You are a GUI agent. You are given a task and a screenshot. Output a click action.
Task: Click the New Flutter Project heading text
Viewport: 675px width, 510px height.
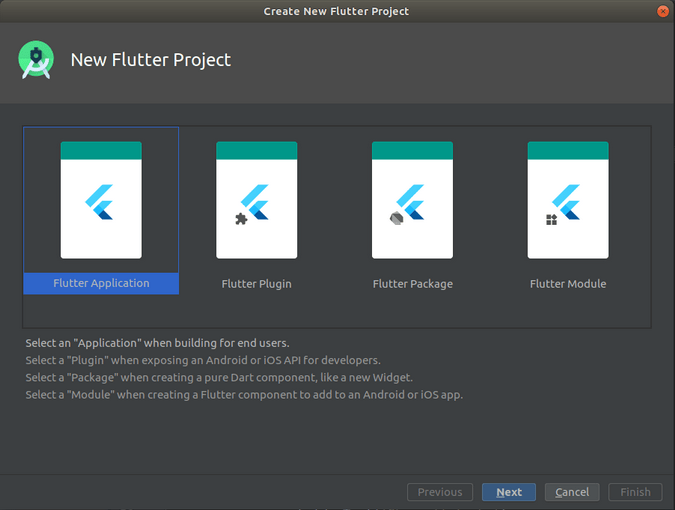click(x=151, y=60)
